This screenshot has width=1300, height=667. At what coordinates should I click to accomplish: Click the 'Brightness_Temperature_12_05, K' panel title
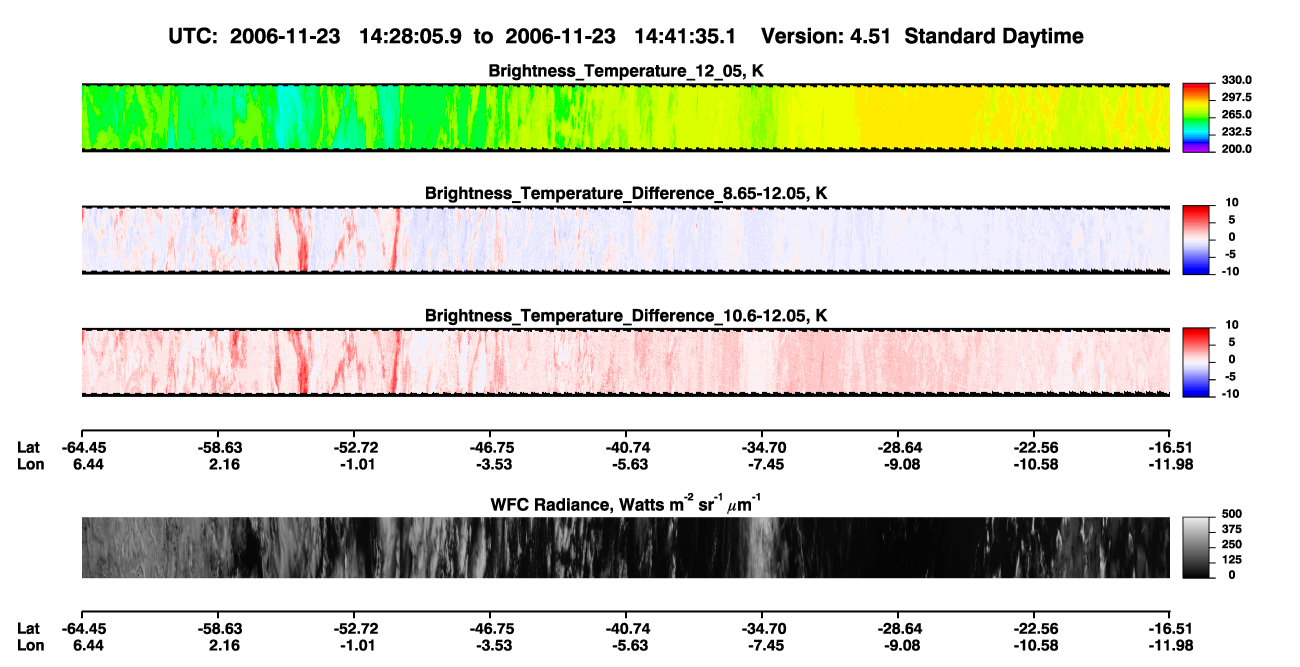626,71
